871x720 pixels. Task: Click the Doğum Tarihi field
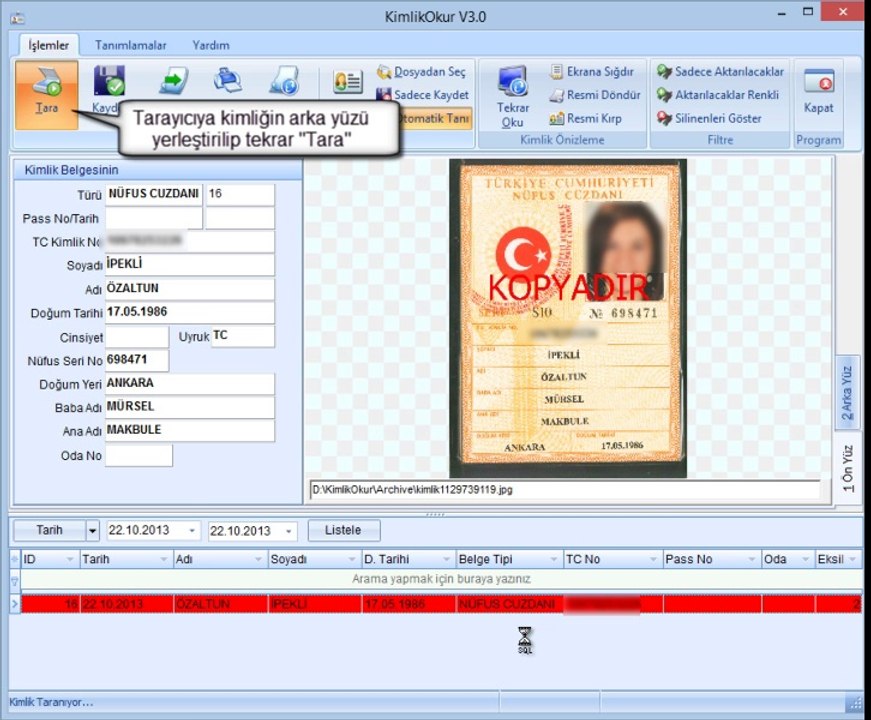tap(189, 312)
